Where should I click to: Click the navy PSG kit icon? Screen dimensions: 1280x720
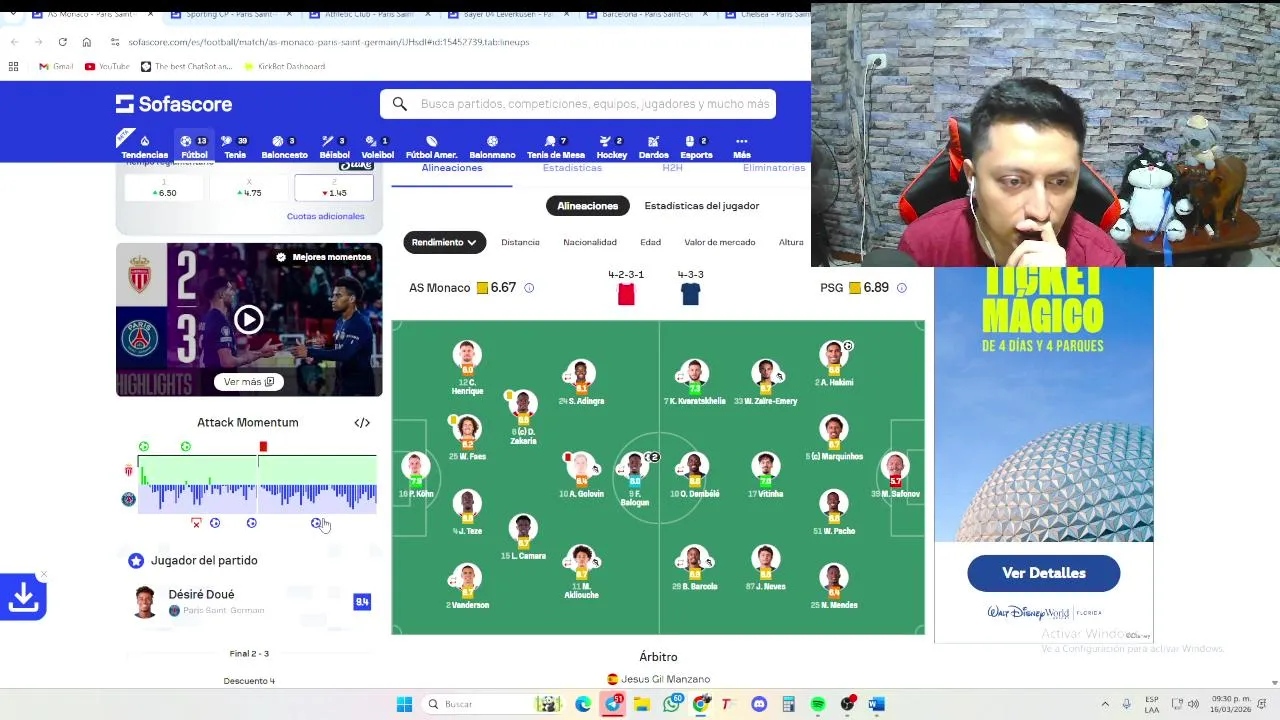(690, 294)
